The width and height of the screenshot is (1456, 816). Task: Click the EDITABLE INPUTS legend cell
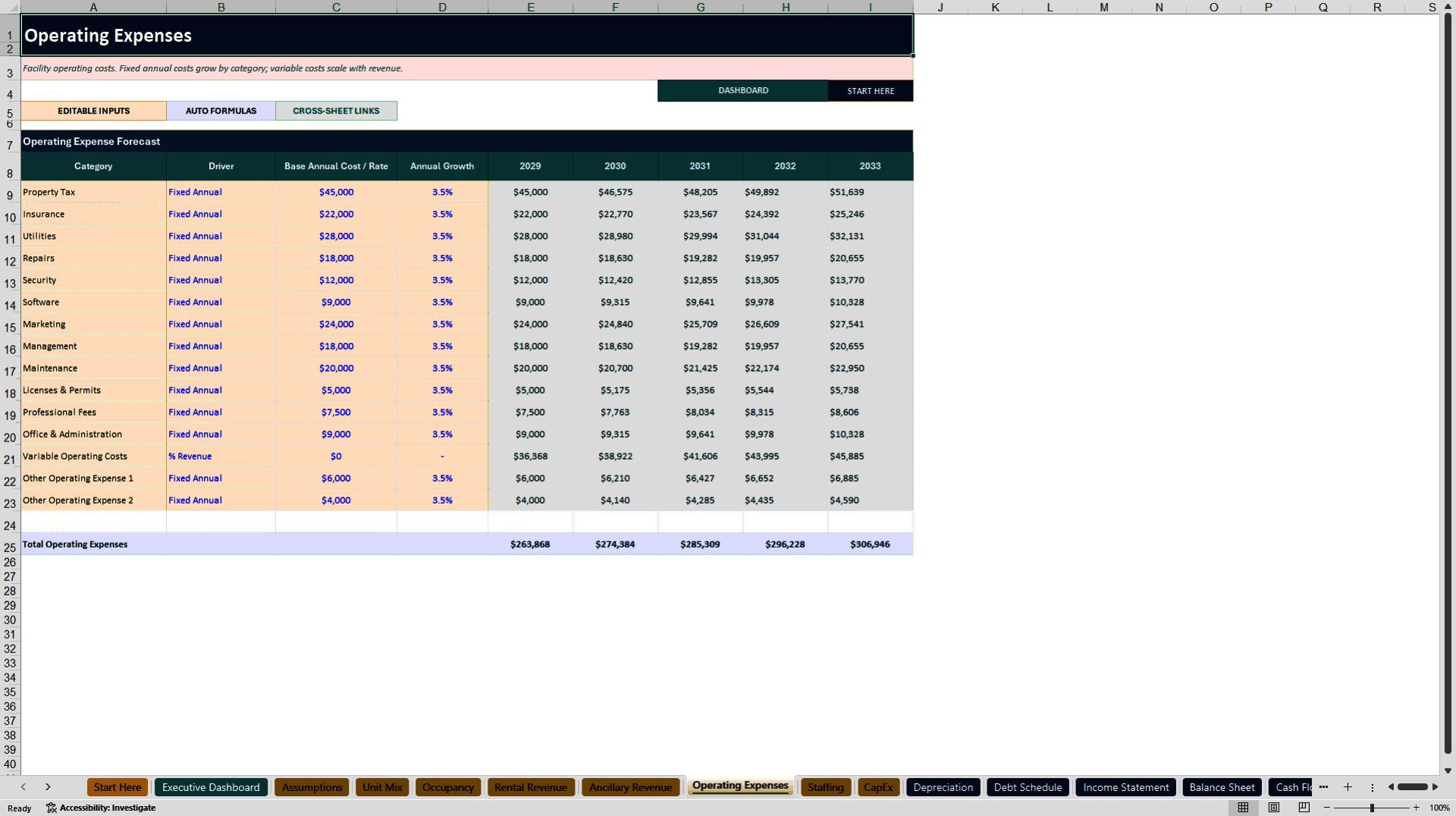click(x=94, y=111)
